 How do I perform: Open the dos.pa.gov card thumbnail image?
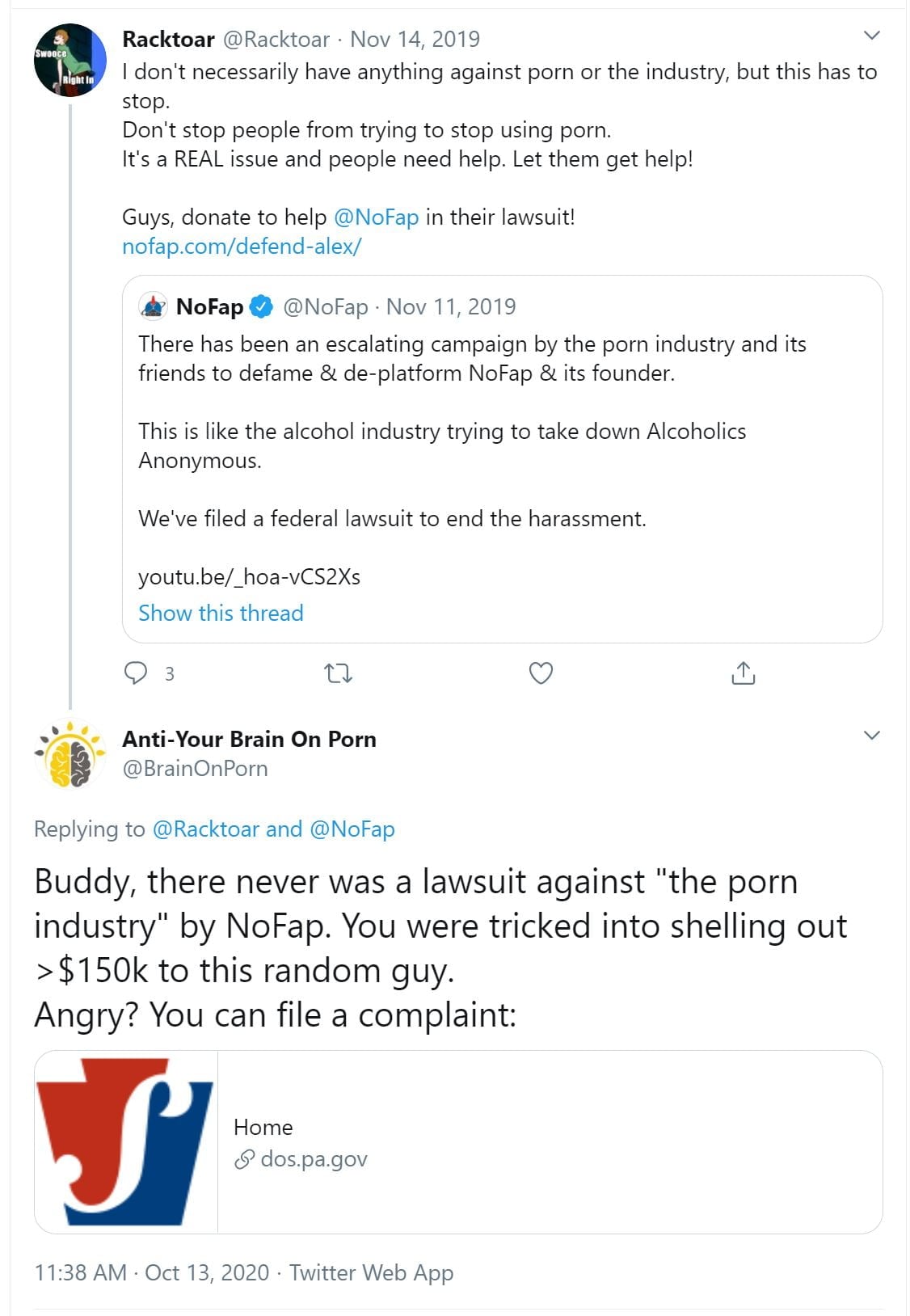126,1141
